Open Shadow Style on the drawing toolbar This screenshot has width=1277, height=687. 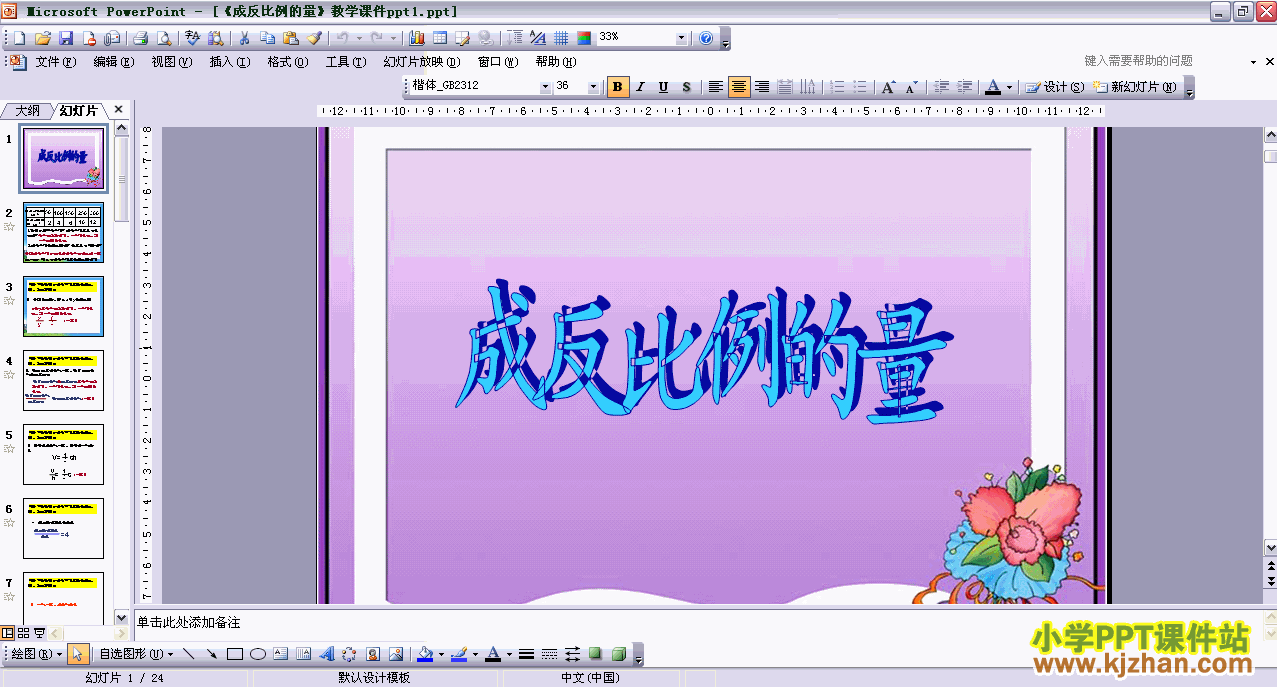point(596,654)
